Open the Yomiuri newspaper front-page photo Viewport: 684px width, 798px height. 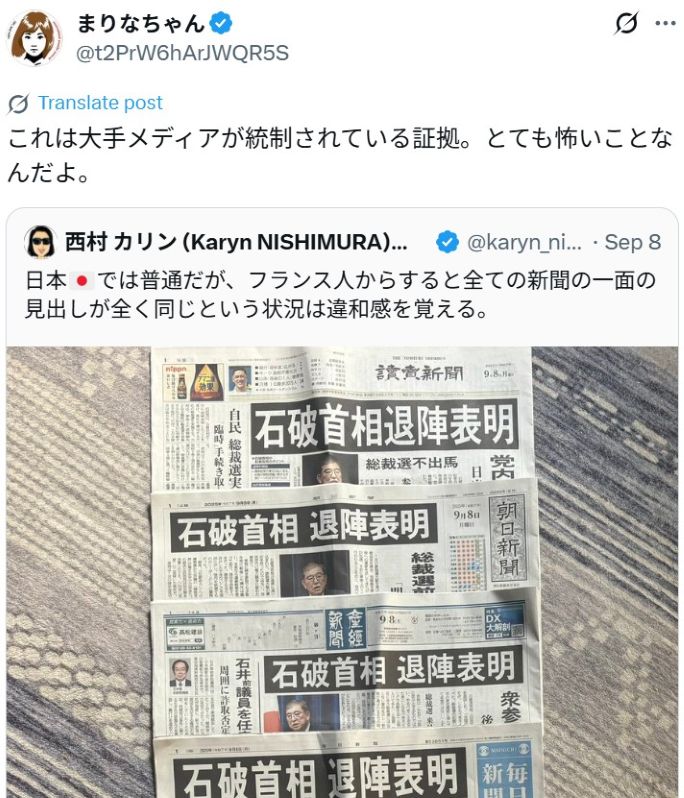(342, 417)
